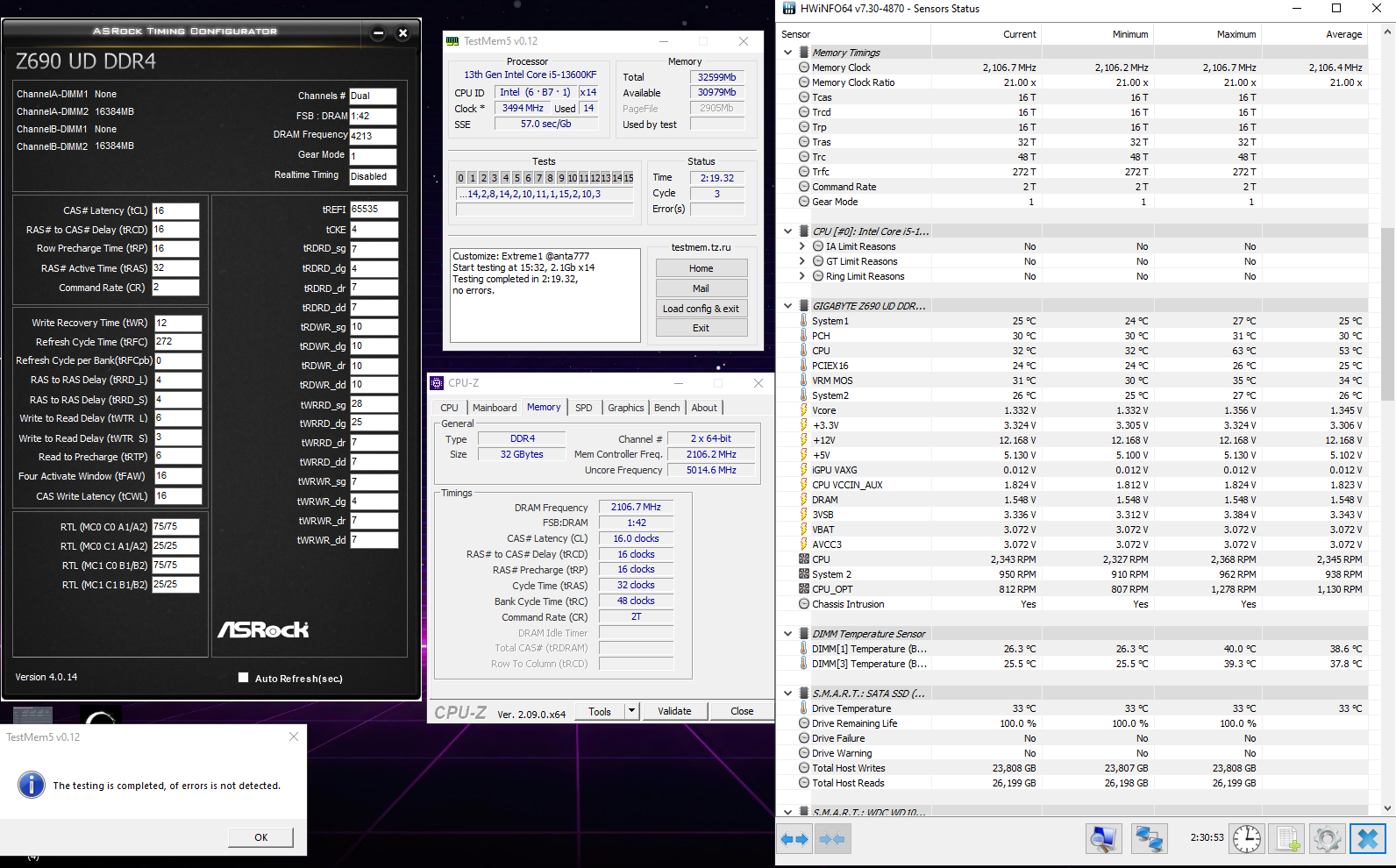Click the TestMem5 title bar icon

[x=452, y=41]
